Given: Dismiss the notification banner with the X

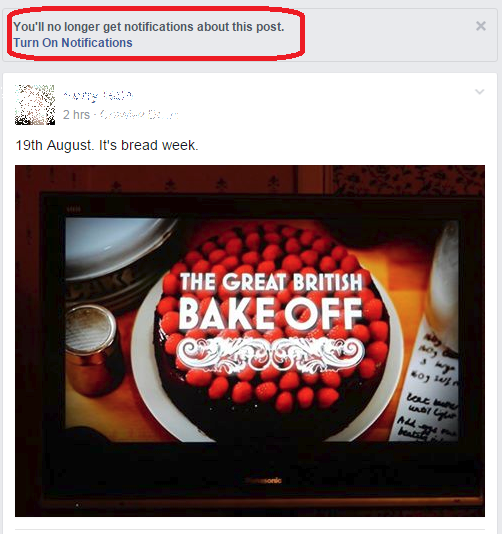Looking at the screenshot, I should tap(481, 26).
